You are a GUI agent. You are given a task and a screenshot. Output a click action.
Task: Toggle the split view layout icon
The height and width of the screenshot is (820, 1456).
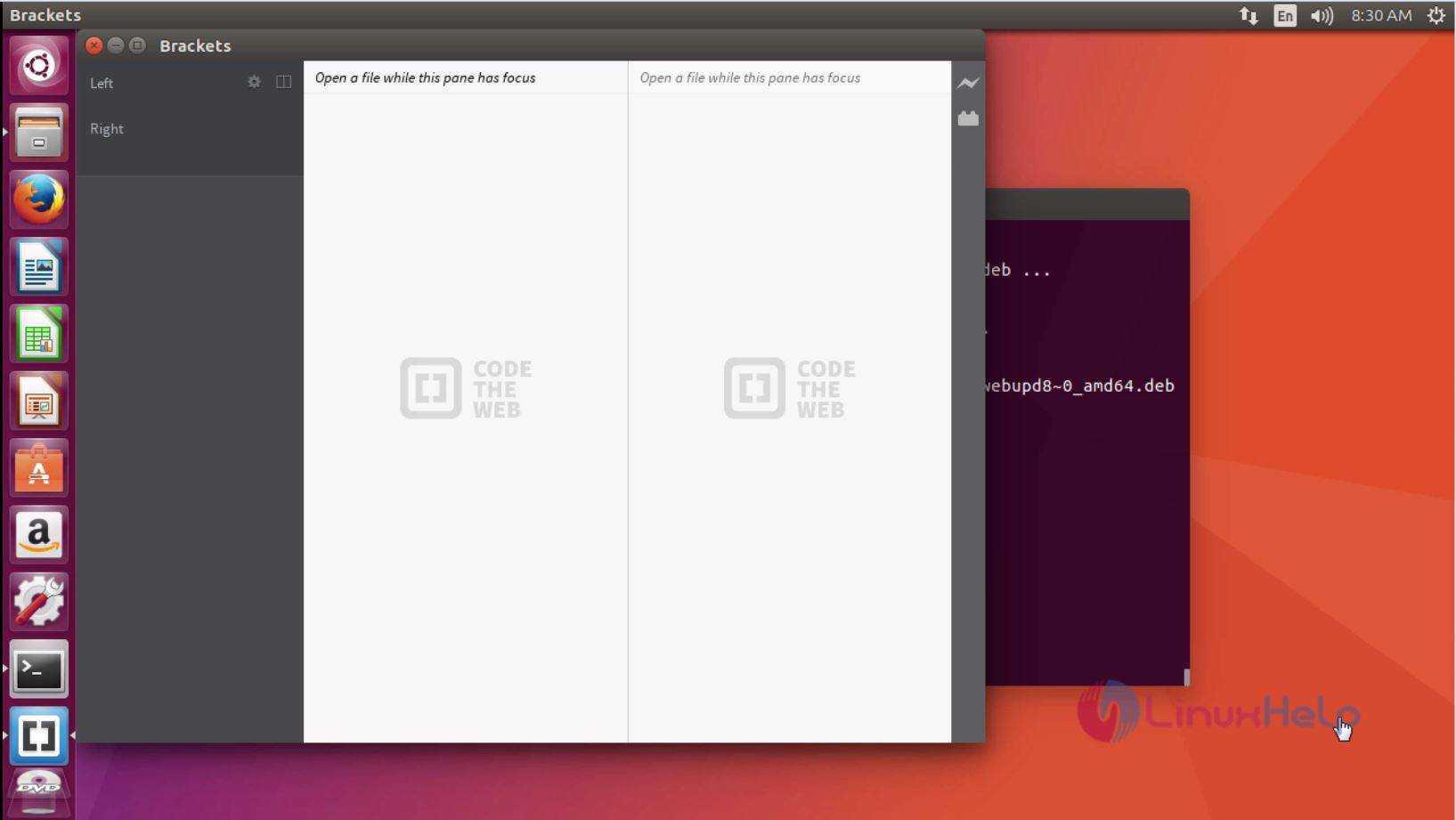point(283,82)
